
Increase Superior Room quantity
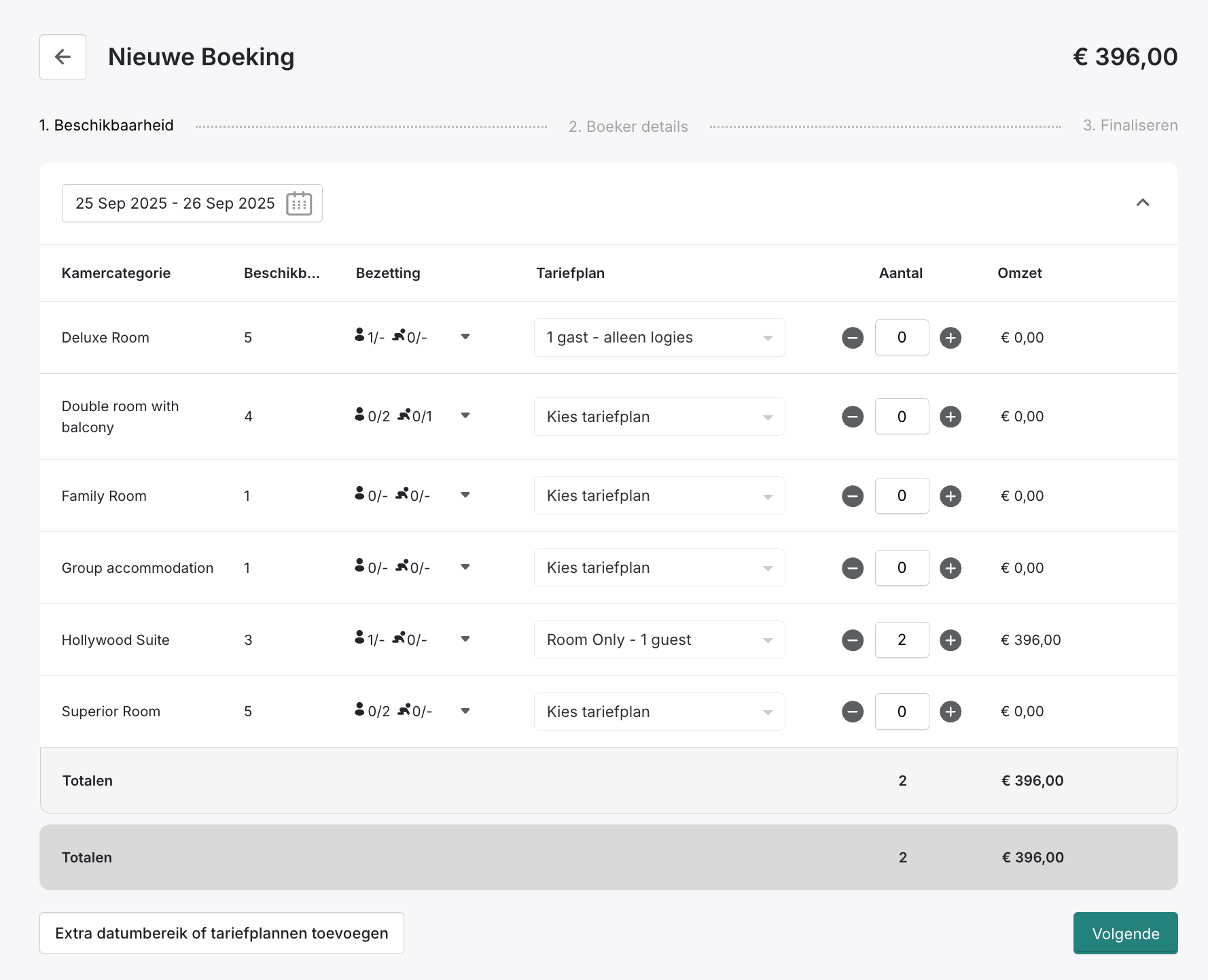(951, 712)
